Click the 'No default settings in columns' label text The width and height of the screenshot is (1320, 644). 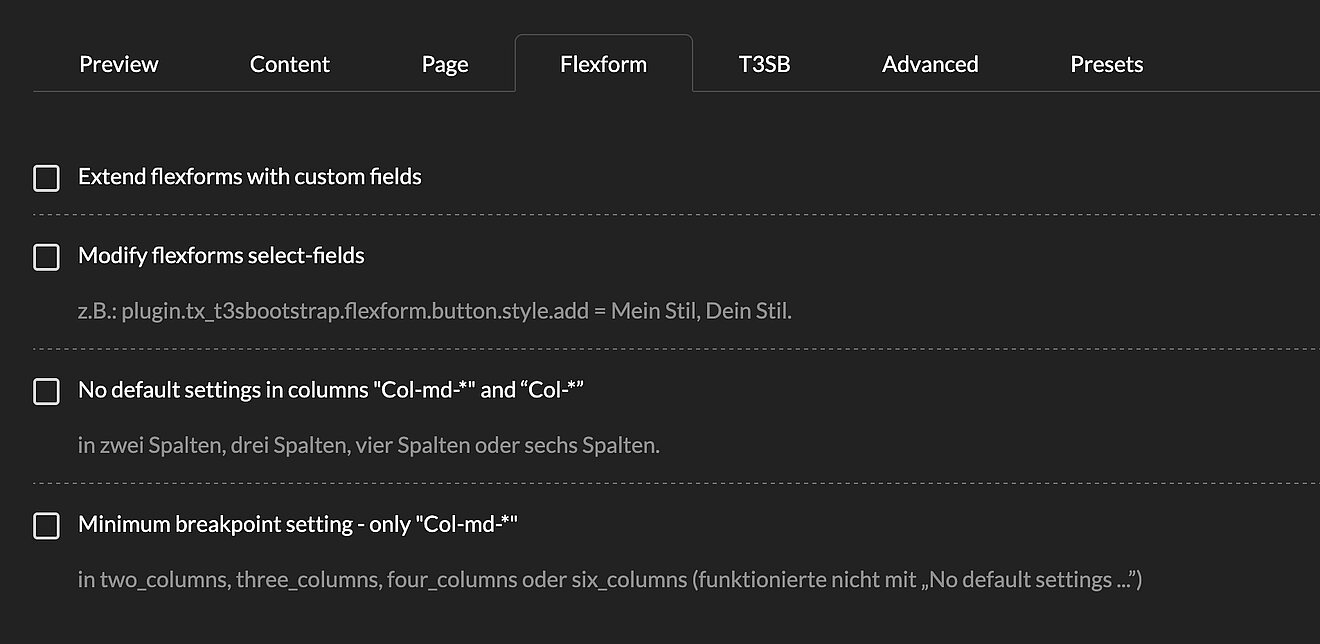point(330,390)
